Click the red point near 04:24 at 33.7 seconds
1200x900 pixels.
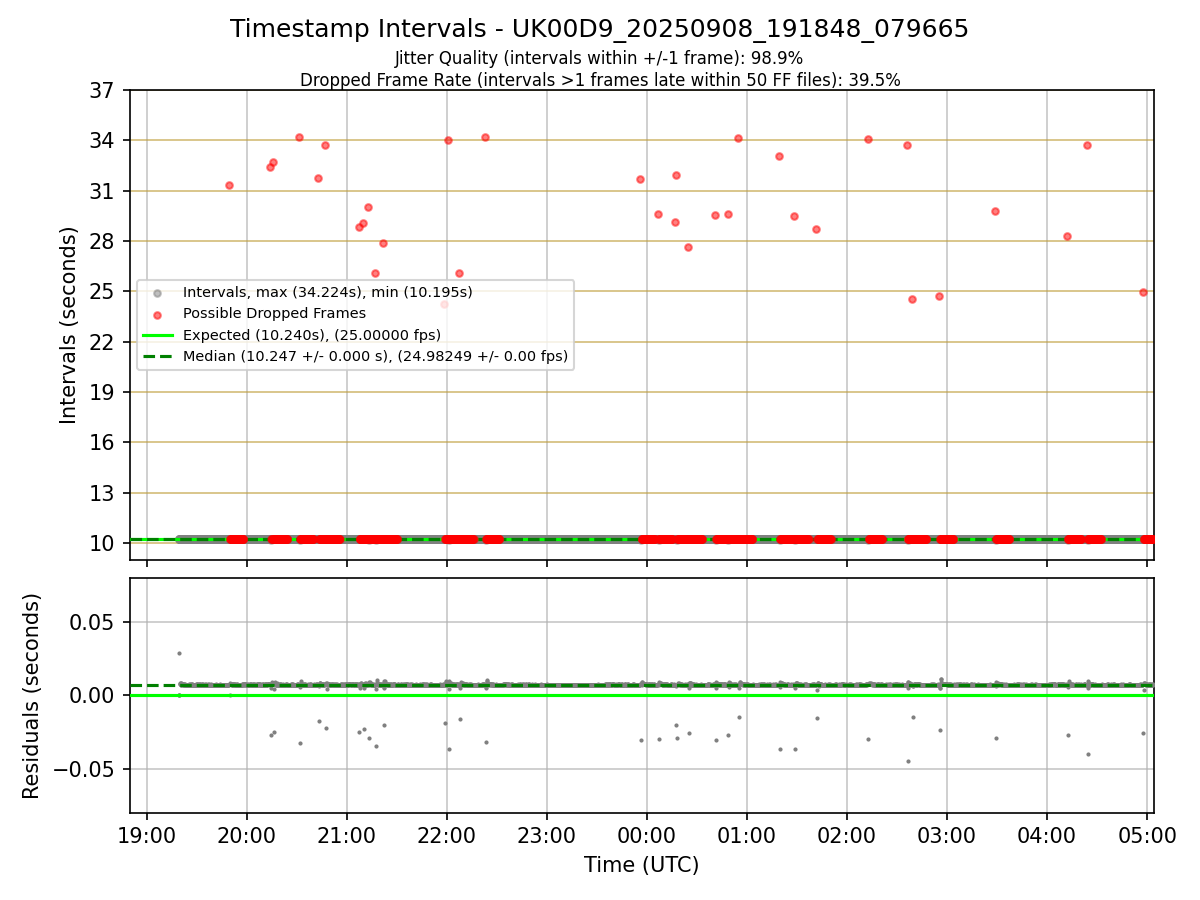1087,145
